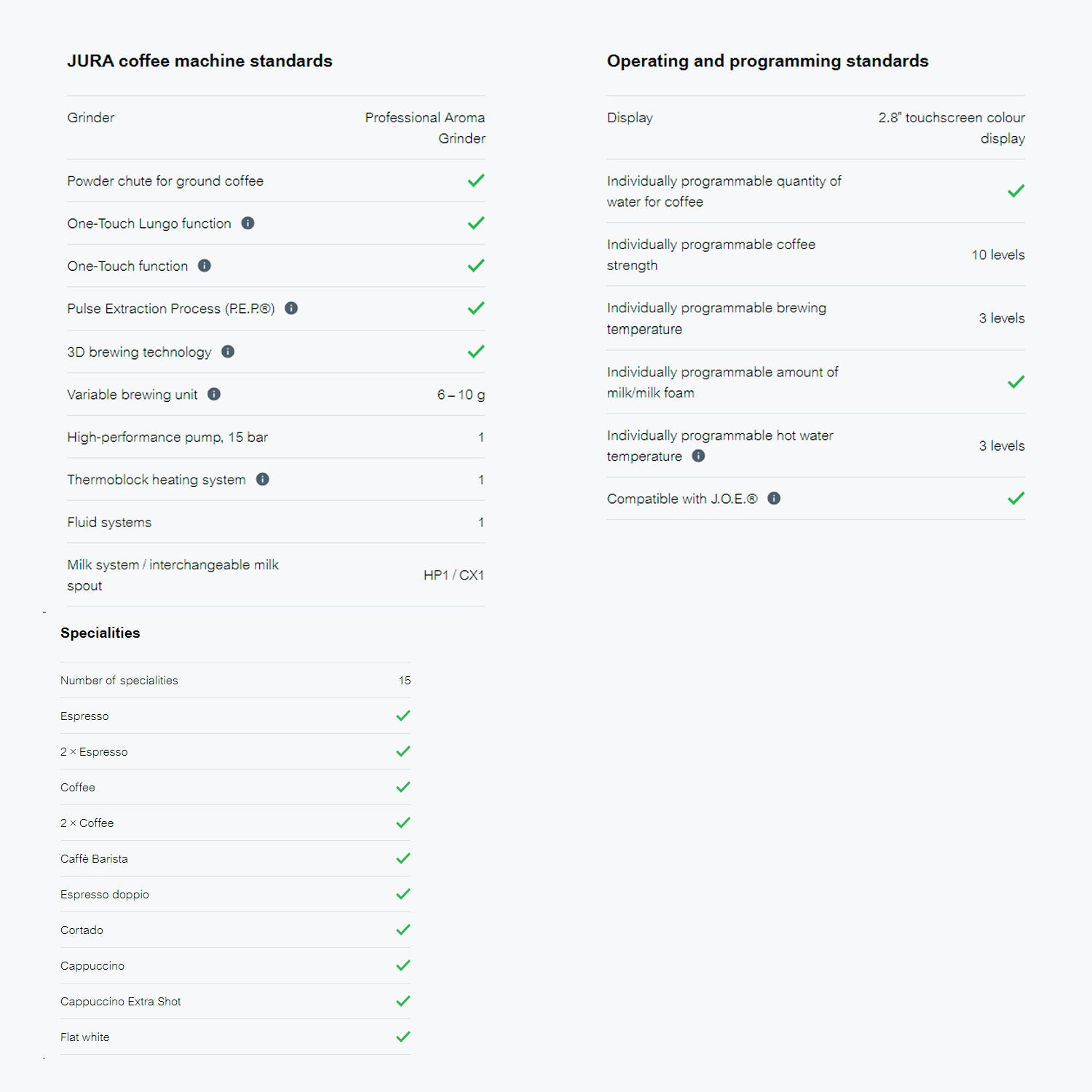Click checkmark for programmable milk foam amount

pyautogui.click(x=1016, y=382)
